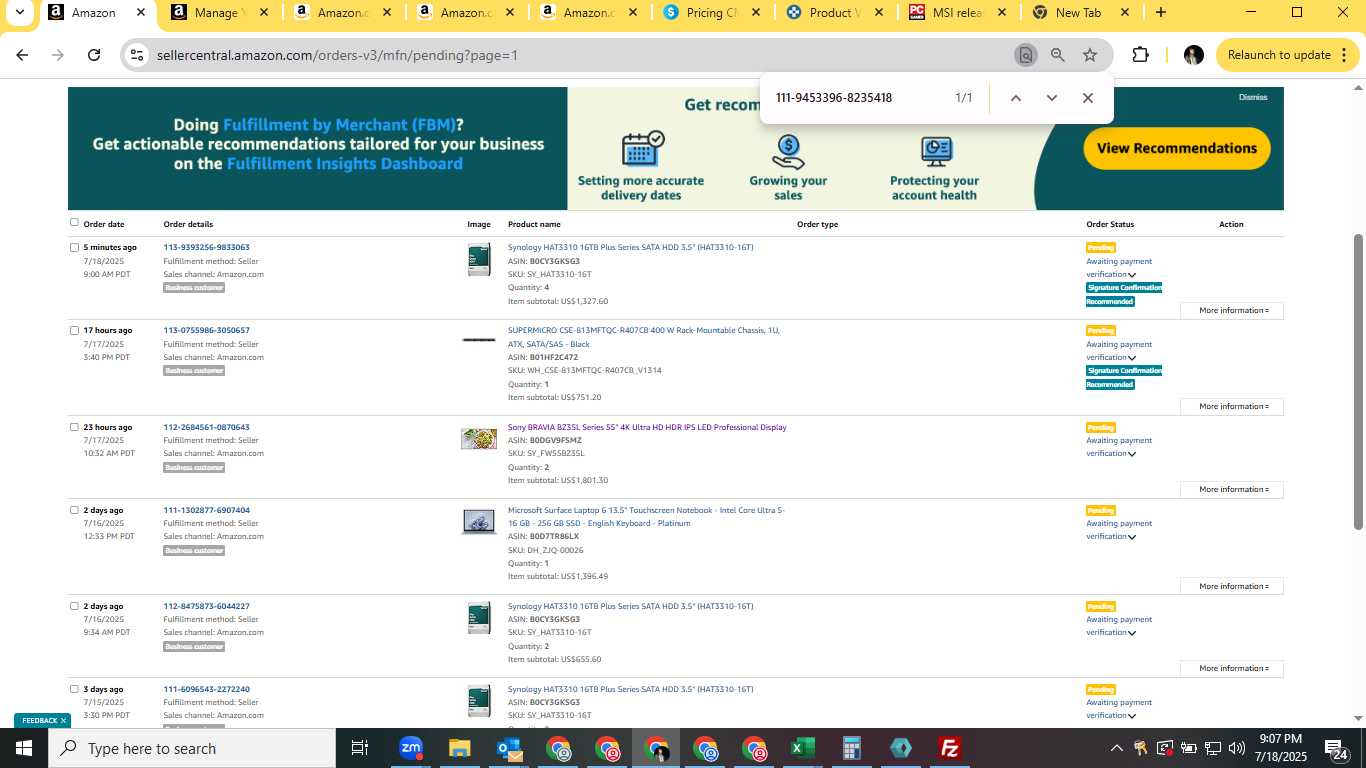1366x768 pixels.
Task: Close the find-in-page bar
Action: click(1087, 98)
